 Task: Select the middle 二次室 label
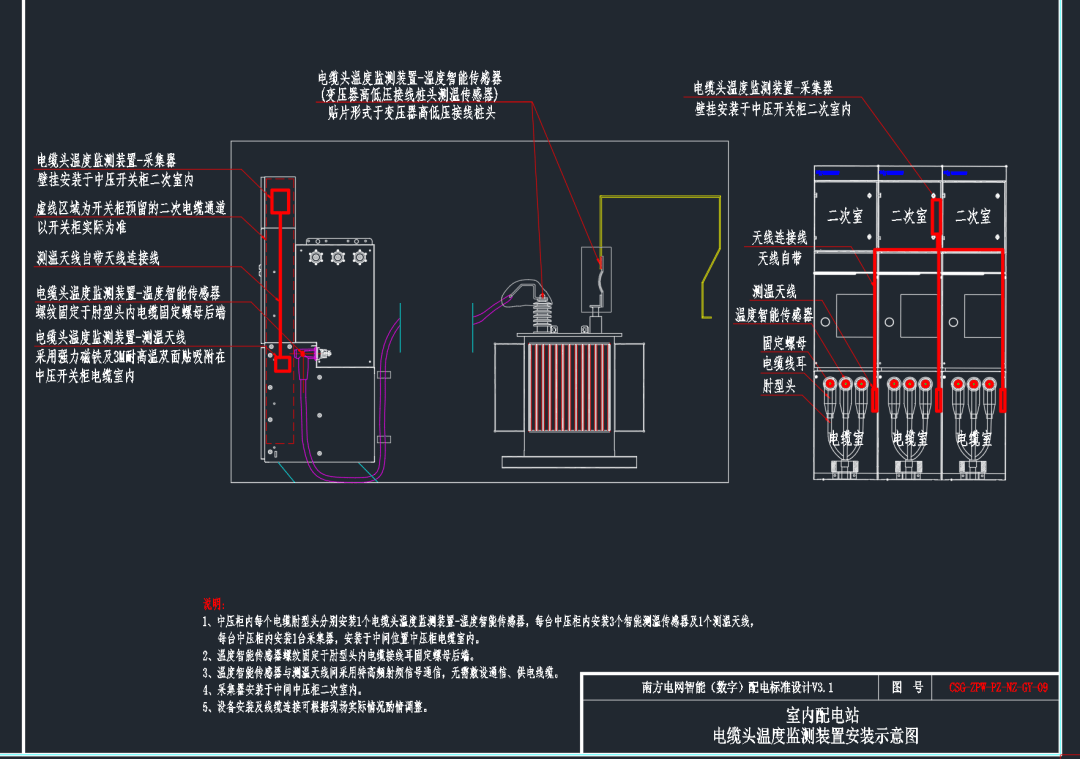click(909, 216)
